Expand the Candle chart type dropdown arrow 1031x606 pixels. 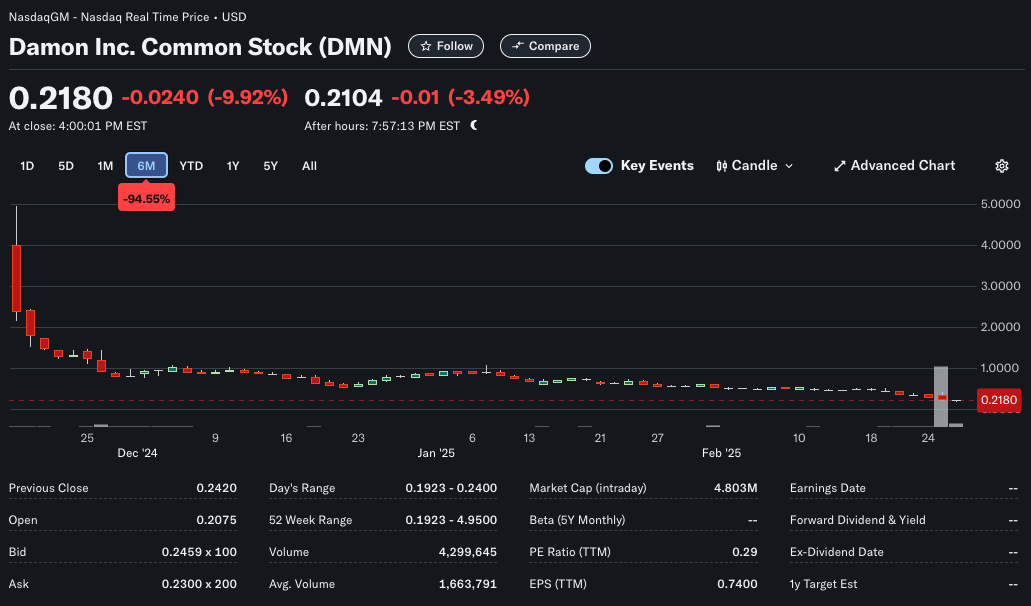[789, 166]
